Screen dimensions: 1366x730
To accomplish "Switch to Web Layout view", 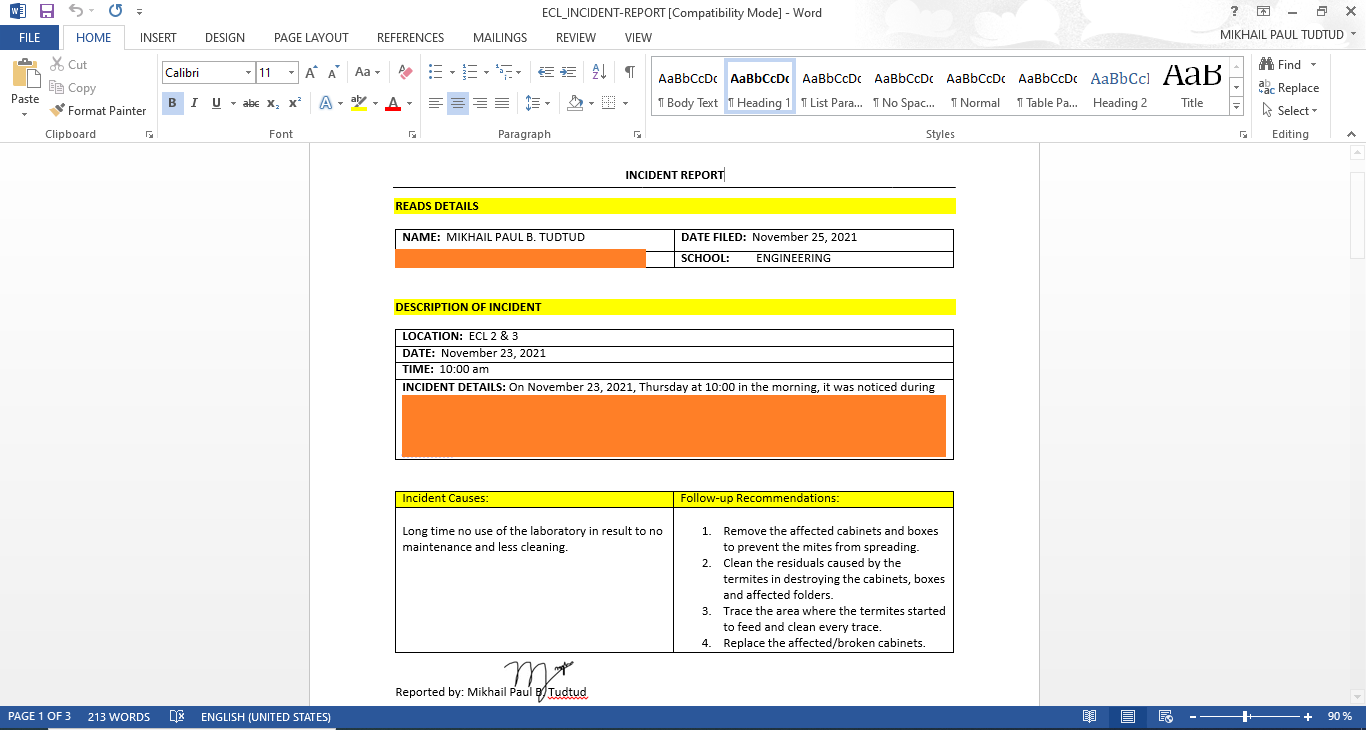I will tap(1165, 717).
